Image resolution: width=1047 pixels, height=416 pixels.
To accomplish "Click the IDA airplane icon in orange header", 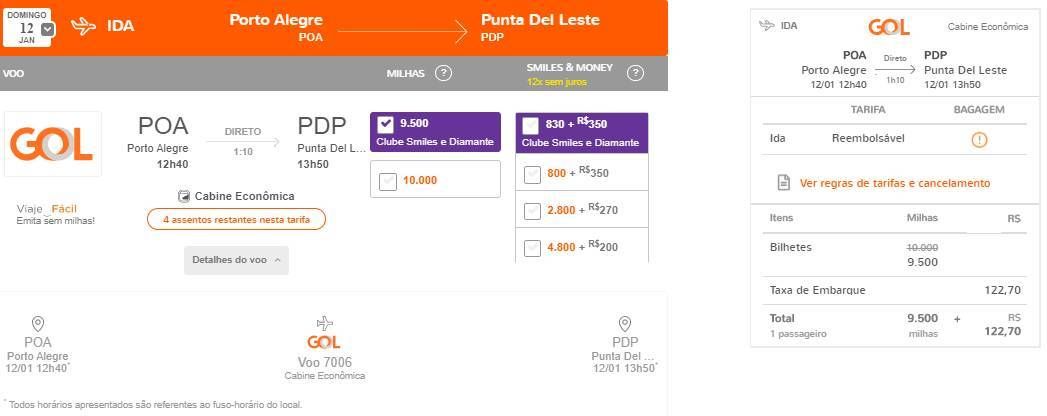I will coord(83,27).
